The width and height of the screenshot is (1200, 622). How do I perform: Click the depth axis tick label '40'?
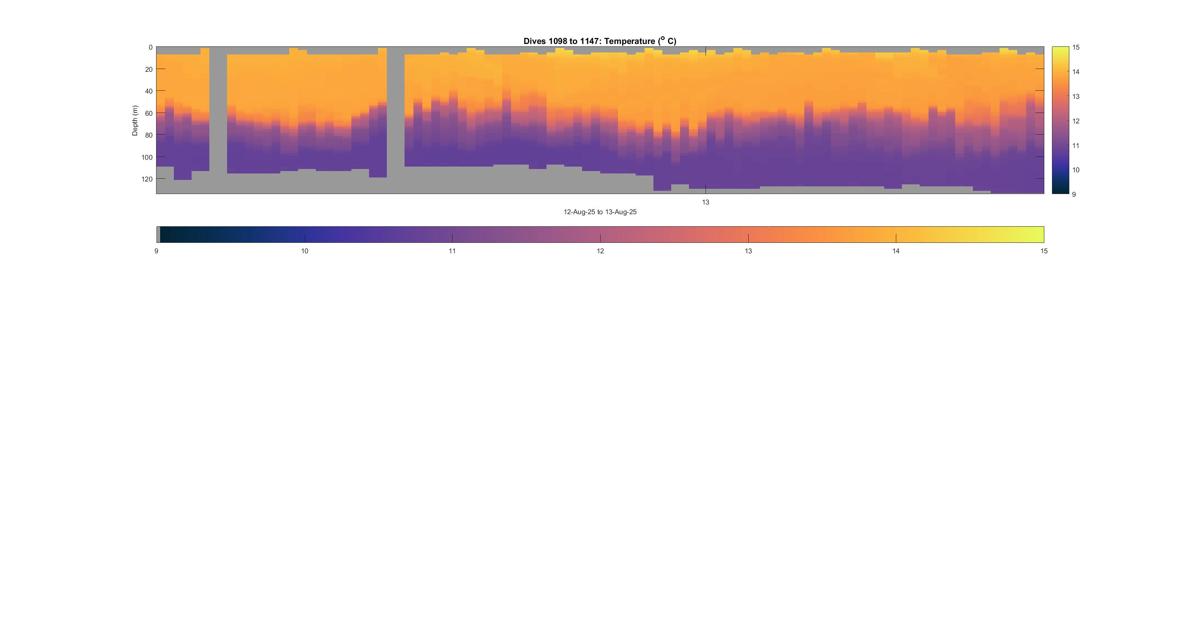(x=148, y=91)
